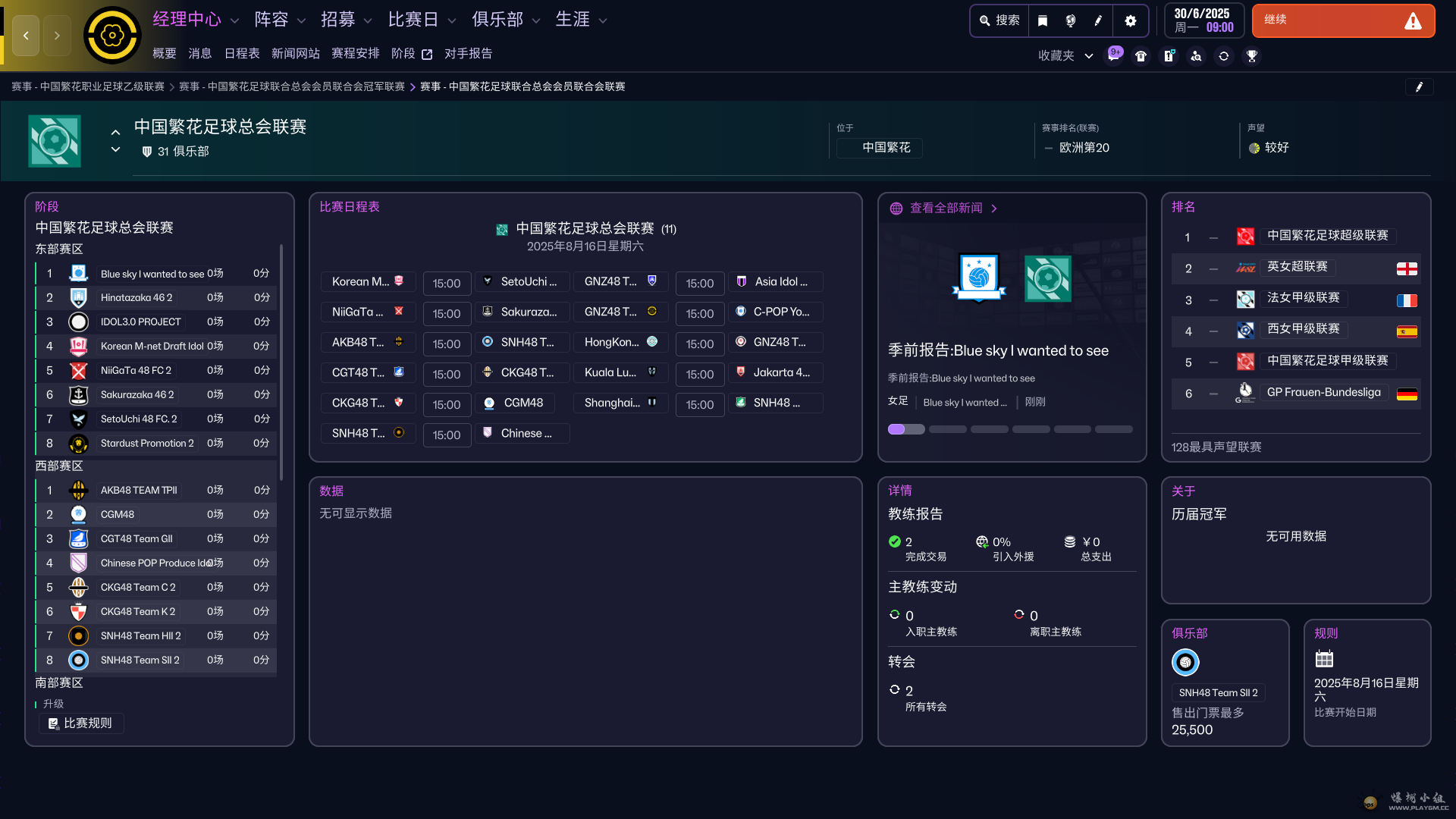Open the 对手报告 tab
Screen dimensions: 1456x819
click(x=468, y=53)
